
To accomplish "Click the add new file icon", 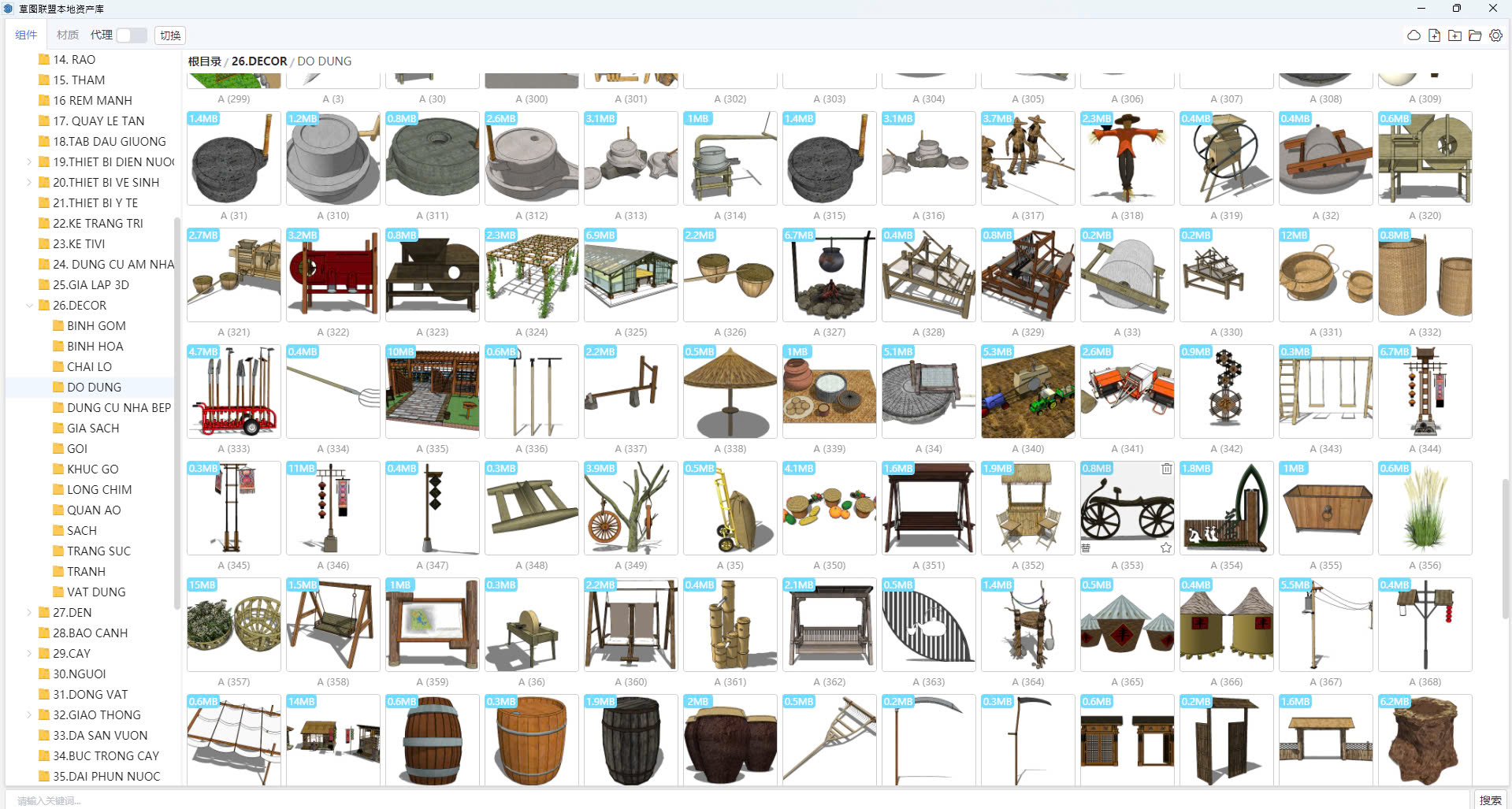I will [x=1434, y=35].
